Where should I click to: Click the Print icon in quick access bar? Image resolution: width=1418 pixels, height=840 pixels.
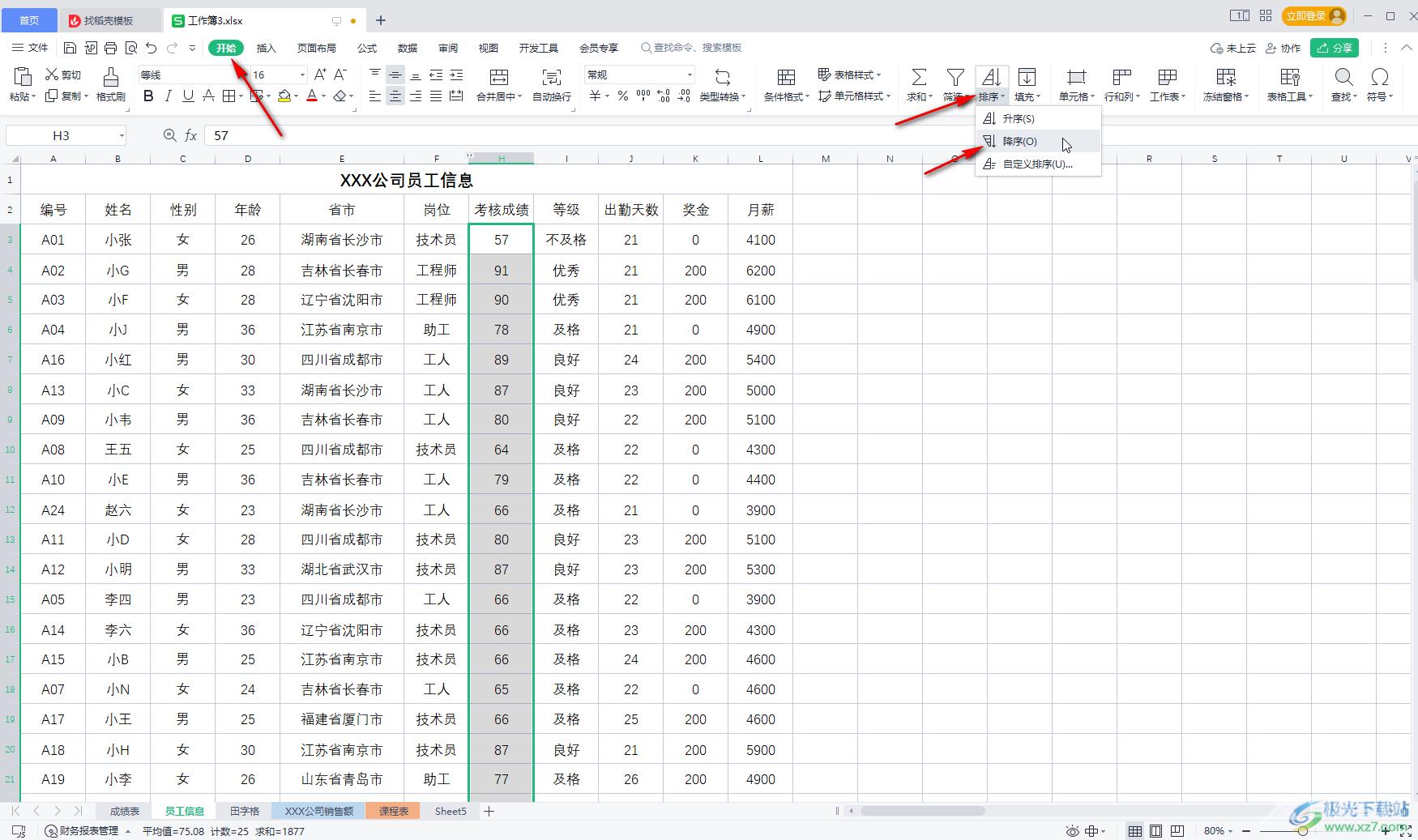111,48
